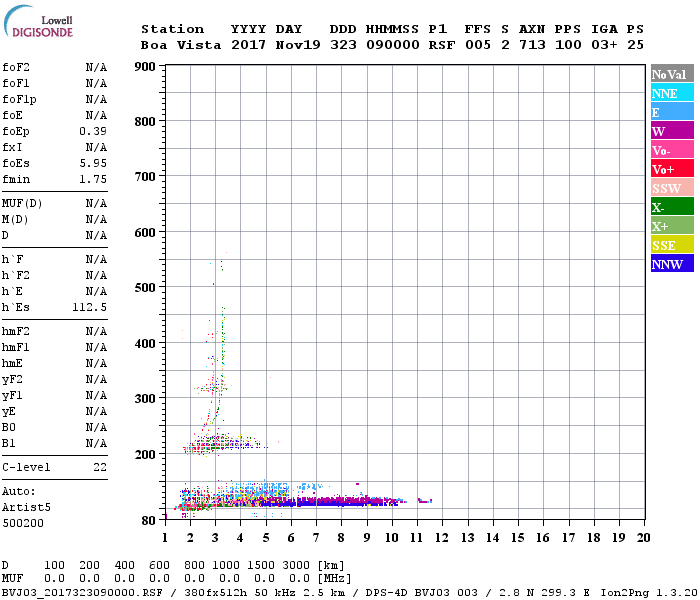Image resolution: width=700 pixels, height=600 pixels.
Task: Select the Artist5 auto-scaling label
Action: (x=24, y=507)
